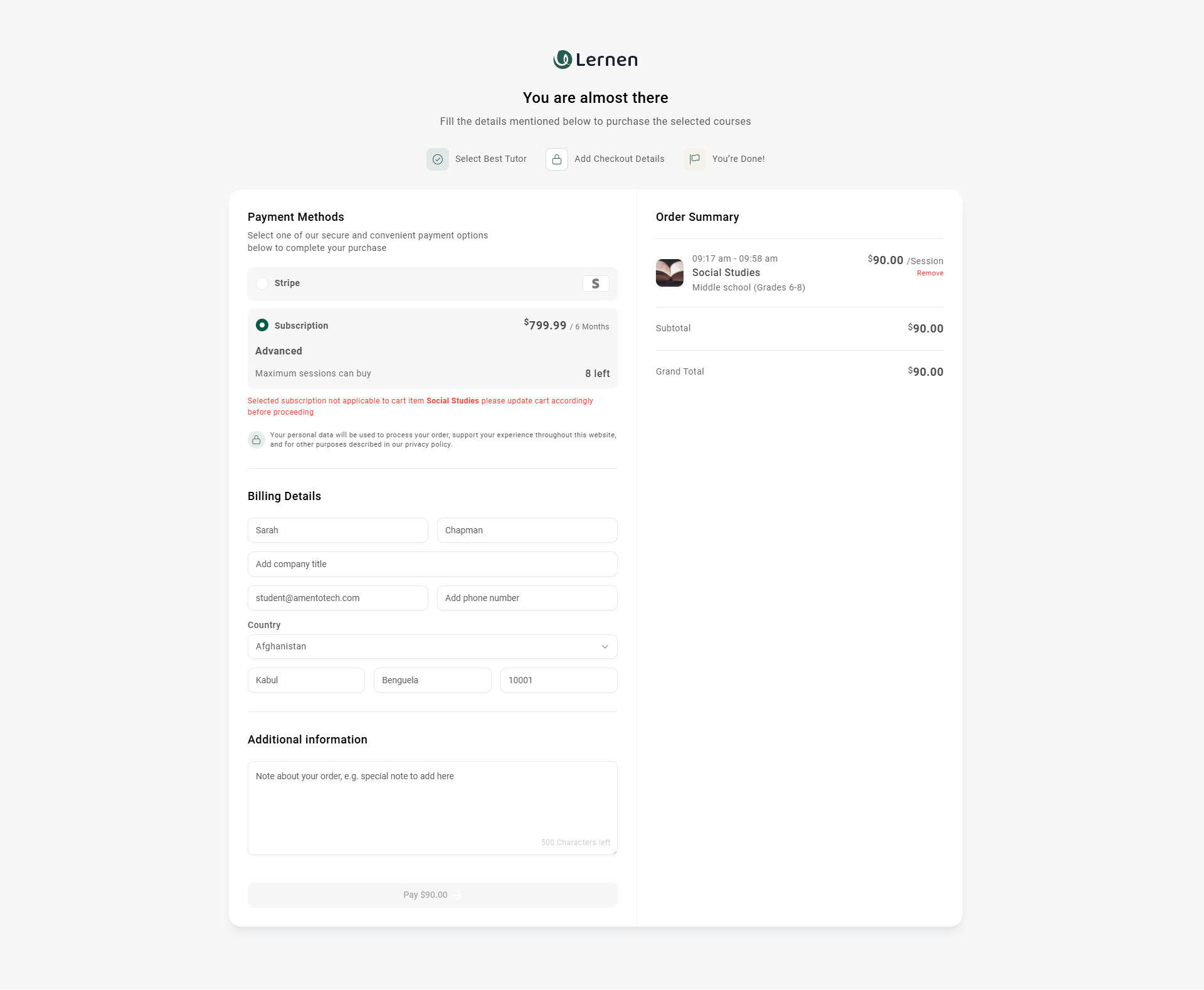
Task: Click the Social Studies book thumbnail
Action: coord(670,273)
